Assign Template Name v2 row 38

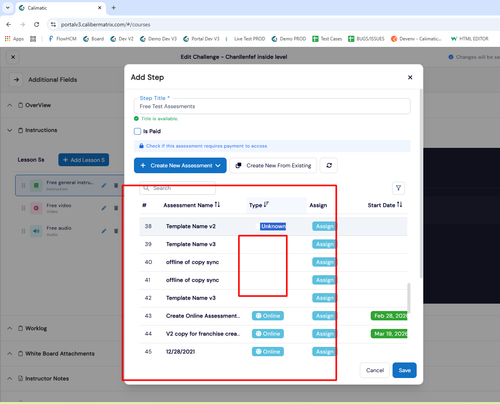tap(324, 226)
